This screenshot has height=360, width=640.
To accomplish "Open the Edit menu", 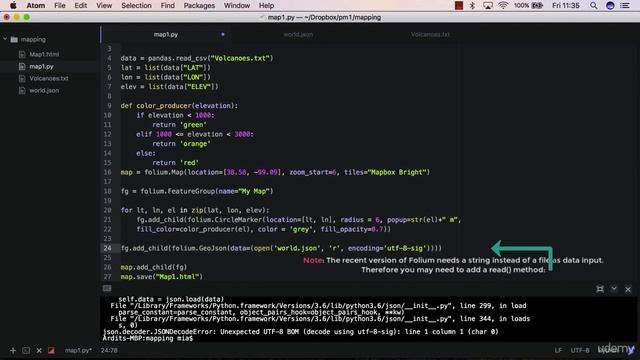I will click(80, 5).
